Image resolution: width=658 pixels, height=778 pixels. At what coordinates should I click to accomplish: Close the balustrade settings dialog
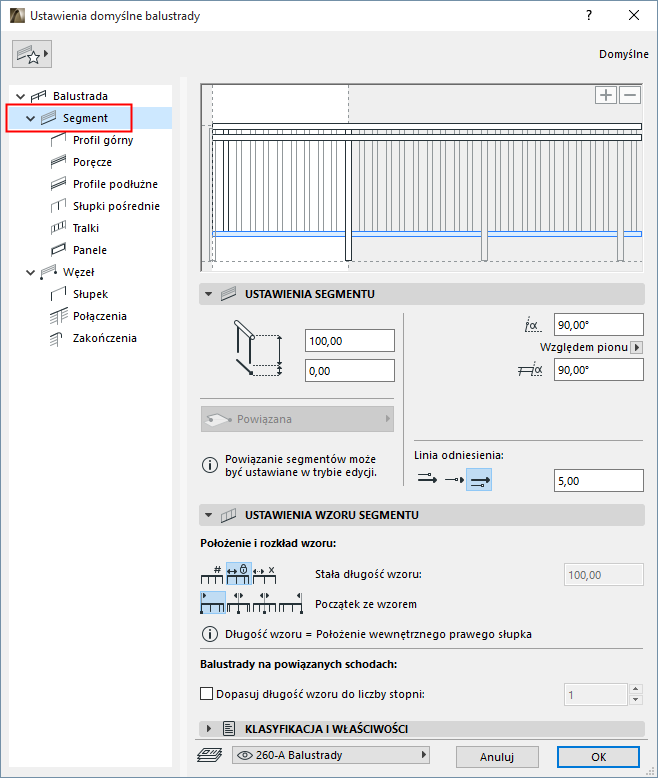click(634, 15)
